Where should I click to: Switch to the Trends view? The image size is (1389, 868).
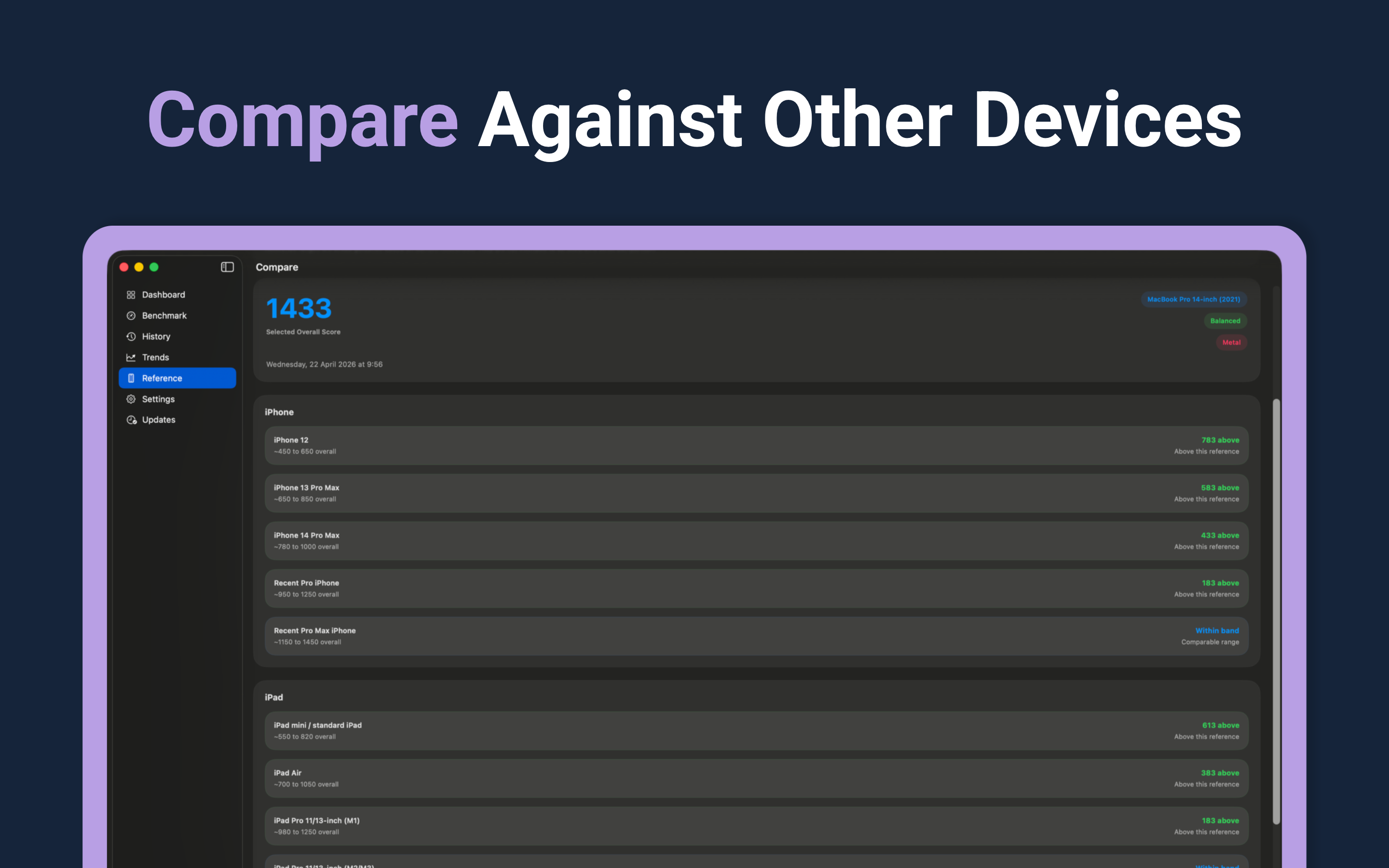click(x=177, y=357)
